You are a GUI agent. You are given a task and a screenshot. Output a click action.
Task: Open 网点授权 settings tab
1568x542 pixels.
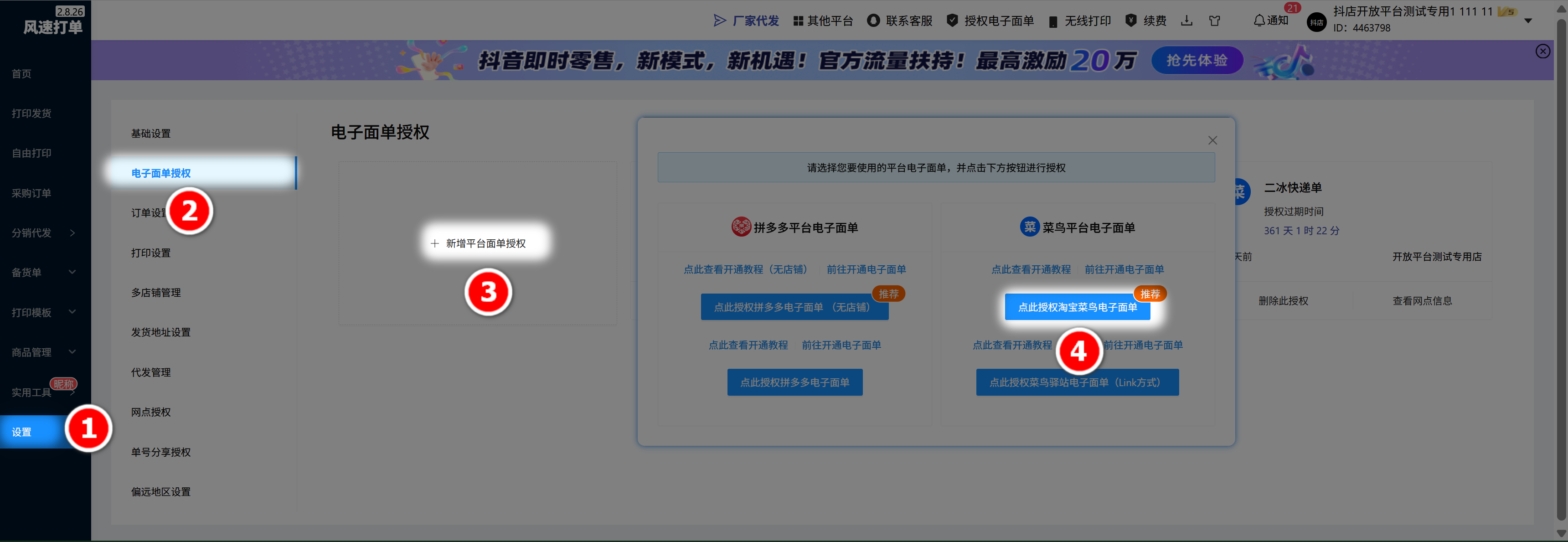tap(151, 412)
